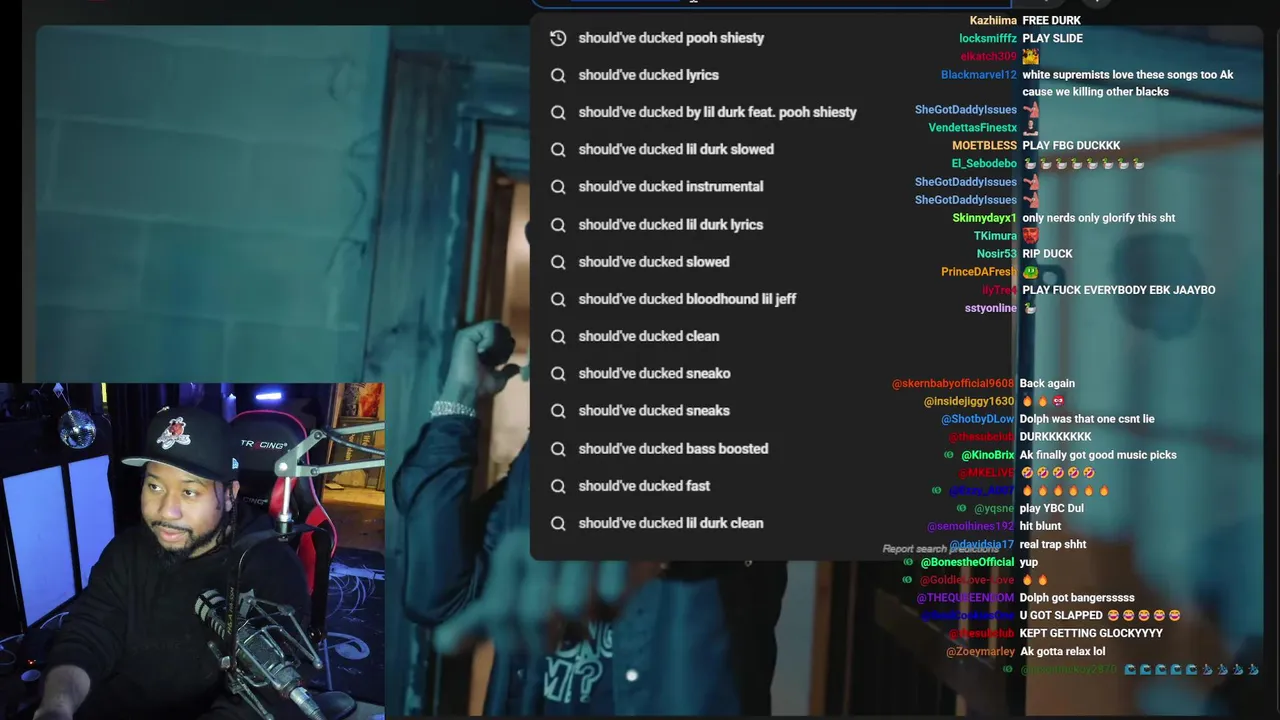The width and height of the screenshot is (1280, 720).
Task: Click the moderator wrench badge beside @BonestheOfficial
Action: [907, 562]
